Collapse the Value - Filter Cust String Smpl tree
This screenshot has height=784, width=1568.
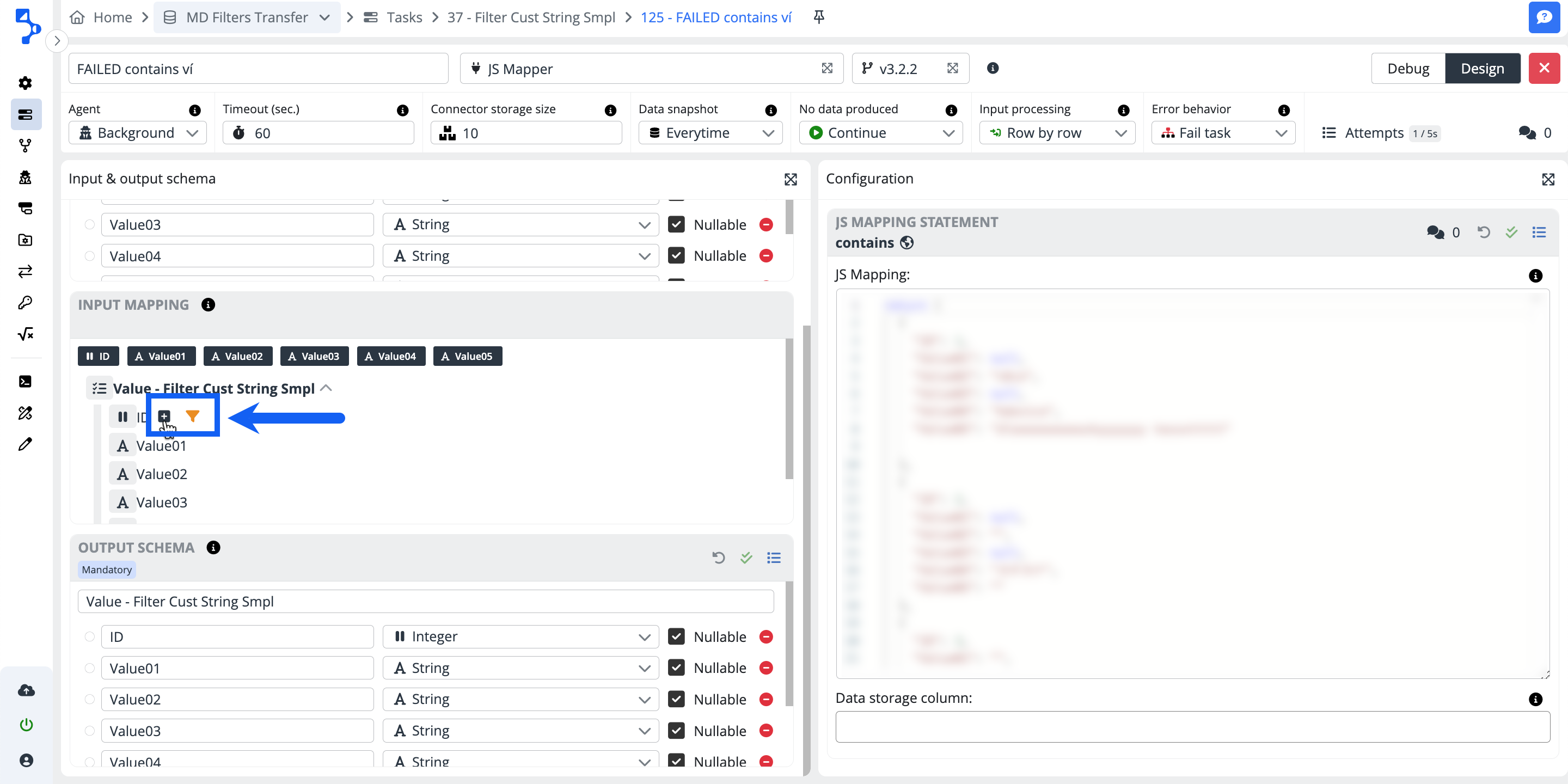(x=326, y=388)
